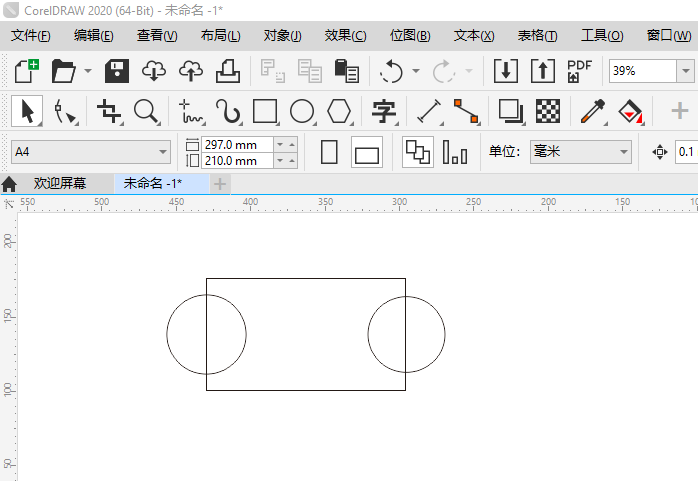The image size is (698, 481).
Task: Select the Pick tool arrow
Action: (x=27, y=111)
